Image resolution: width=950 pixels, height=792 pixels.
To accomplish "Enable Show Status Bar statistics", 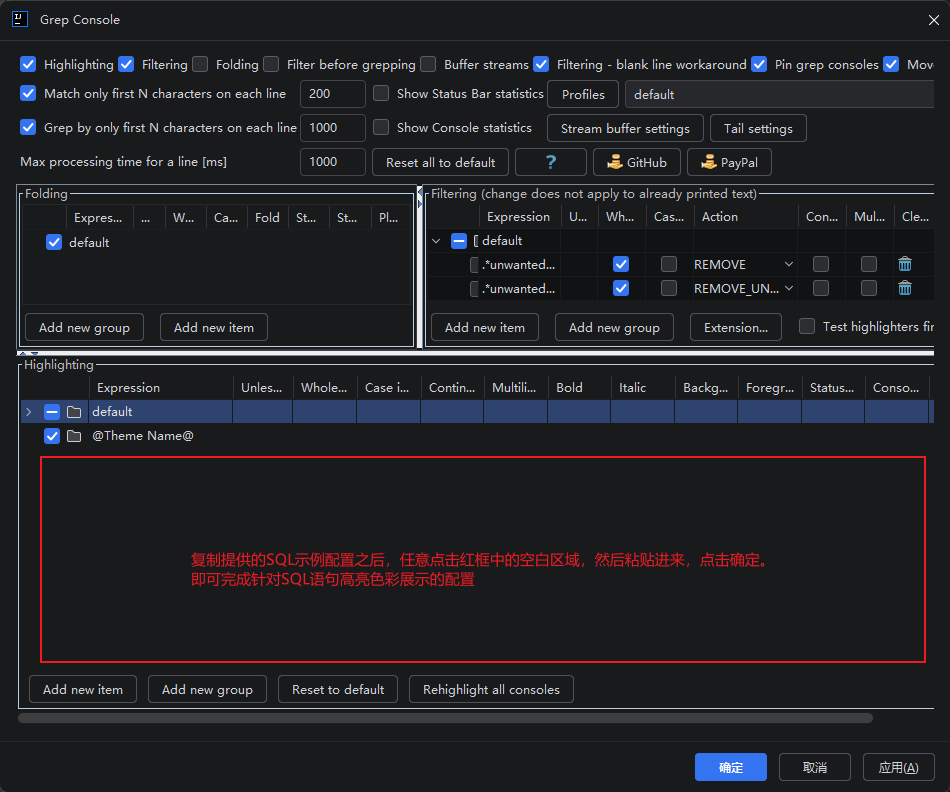I will 381,93.
